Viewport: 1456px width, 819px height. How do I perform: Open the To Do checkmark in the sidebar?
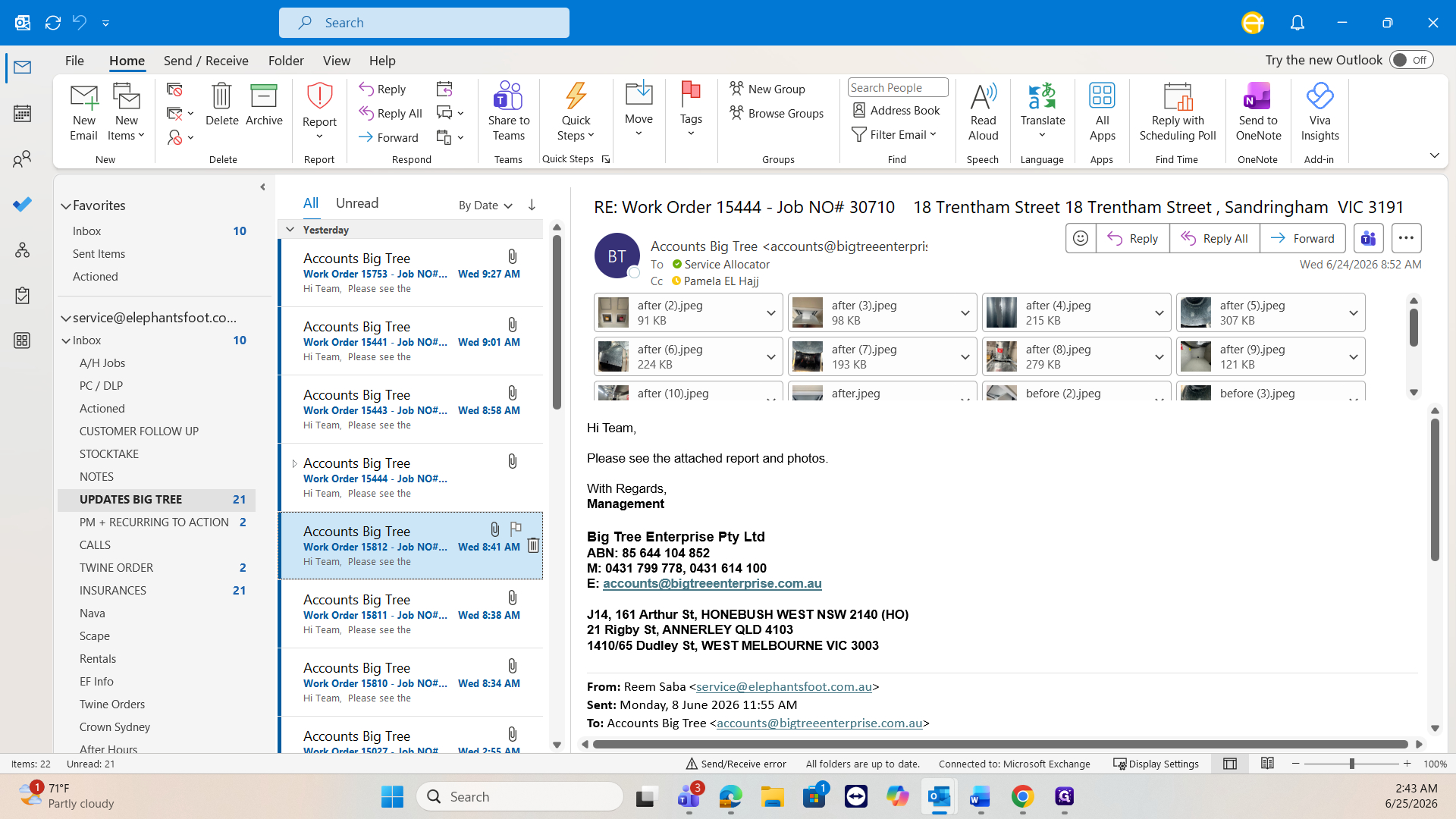coord(22,204)
